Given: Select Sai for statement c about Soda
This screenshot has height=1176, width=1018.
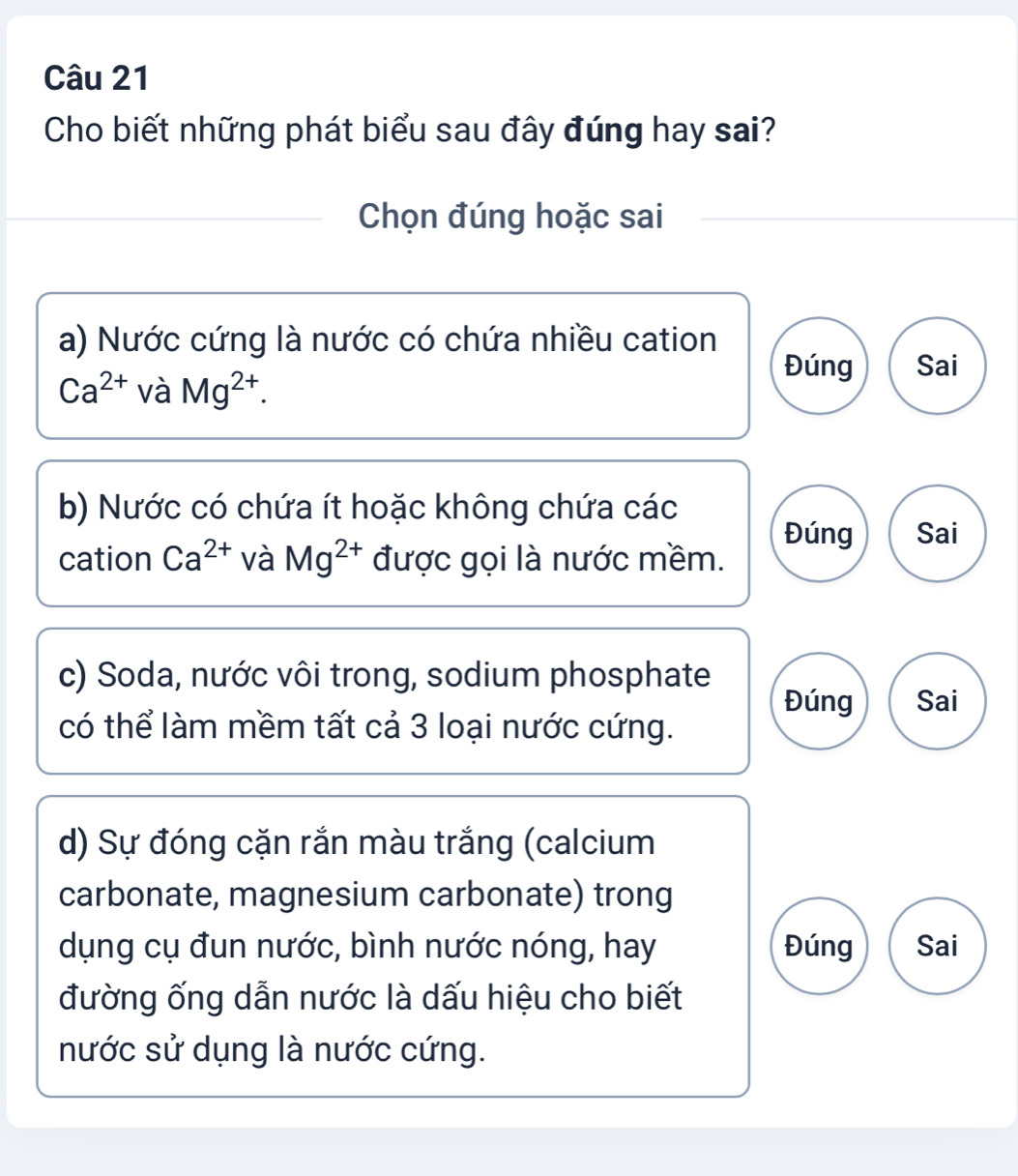Looking at the screenshot, I should 937,701.
